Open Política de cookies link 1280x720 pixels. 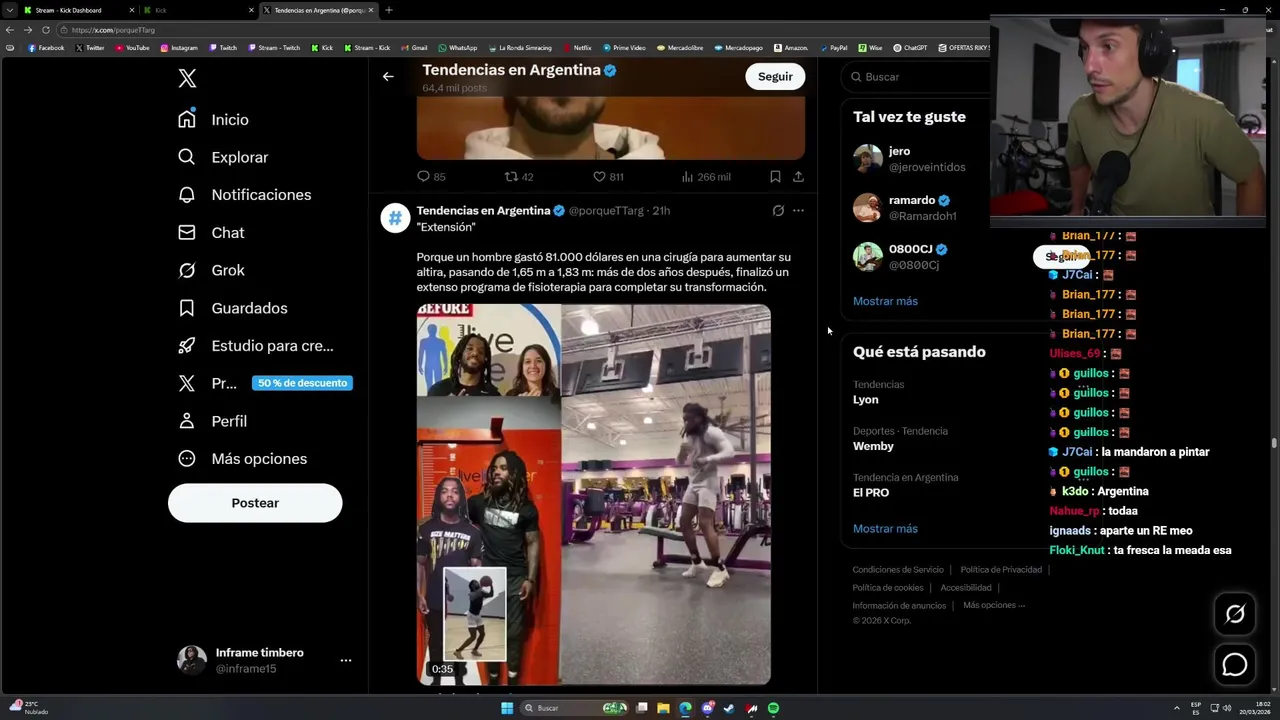[888, 588]
